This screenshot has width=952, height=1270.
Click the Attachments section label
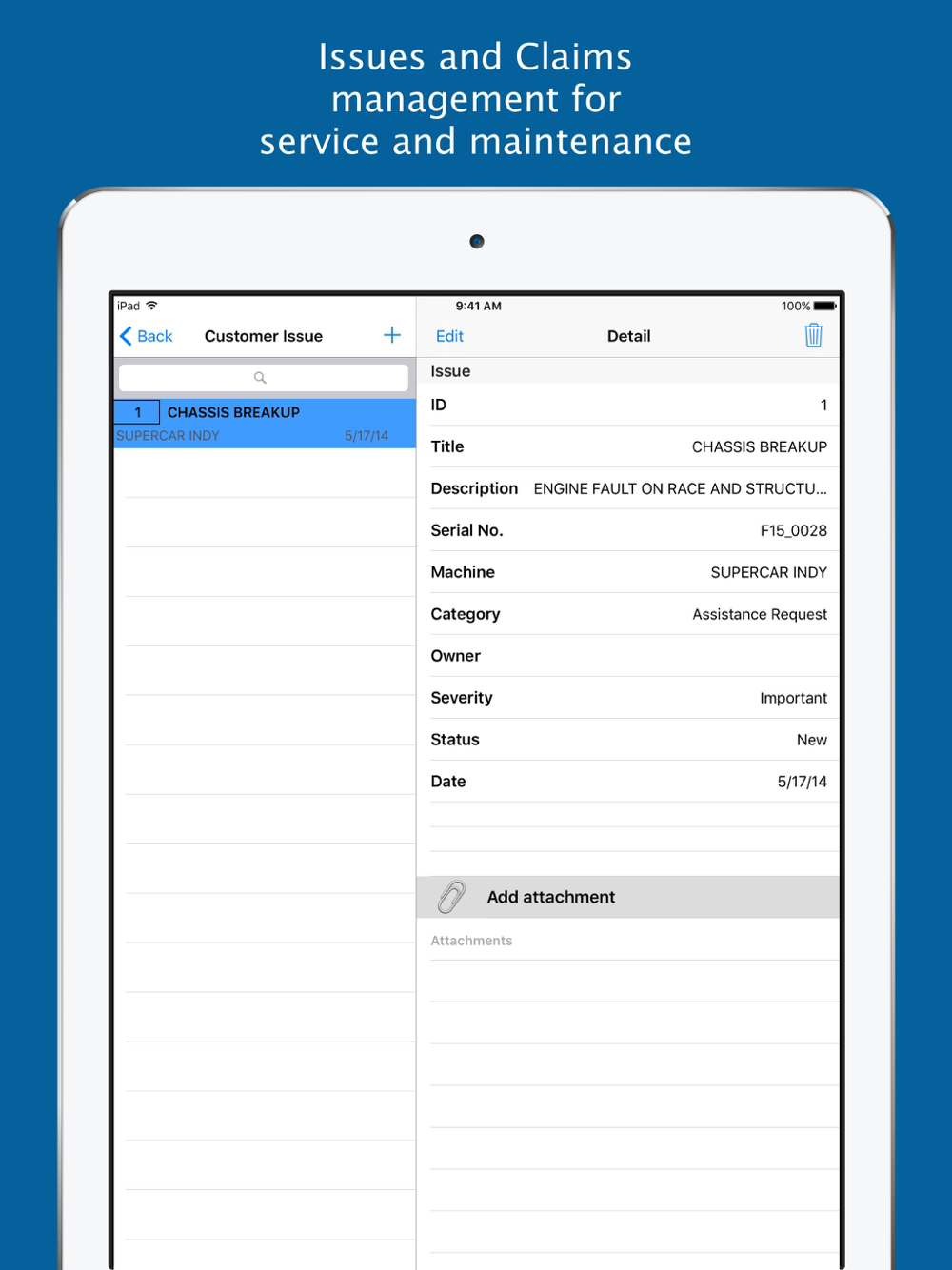[471, 941]
